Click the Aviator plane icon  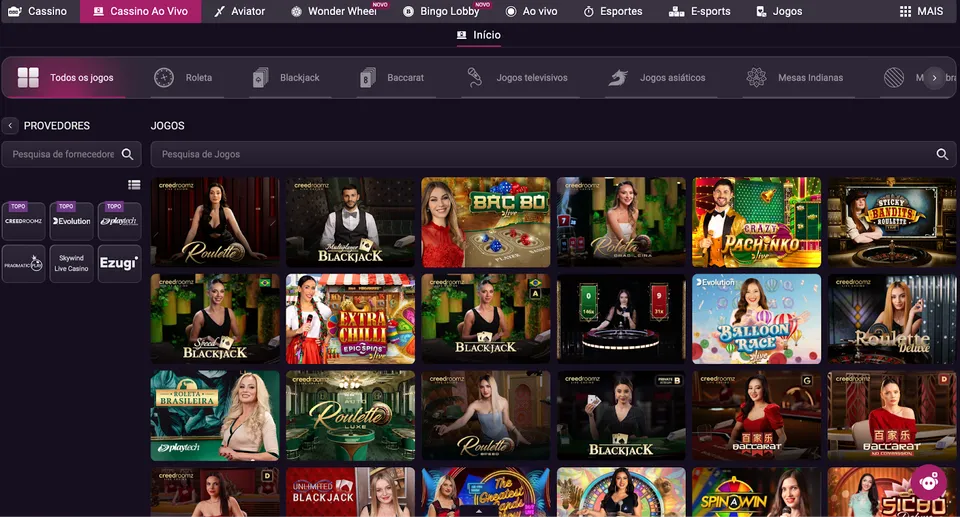[x=219, y=11]
